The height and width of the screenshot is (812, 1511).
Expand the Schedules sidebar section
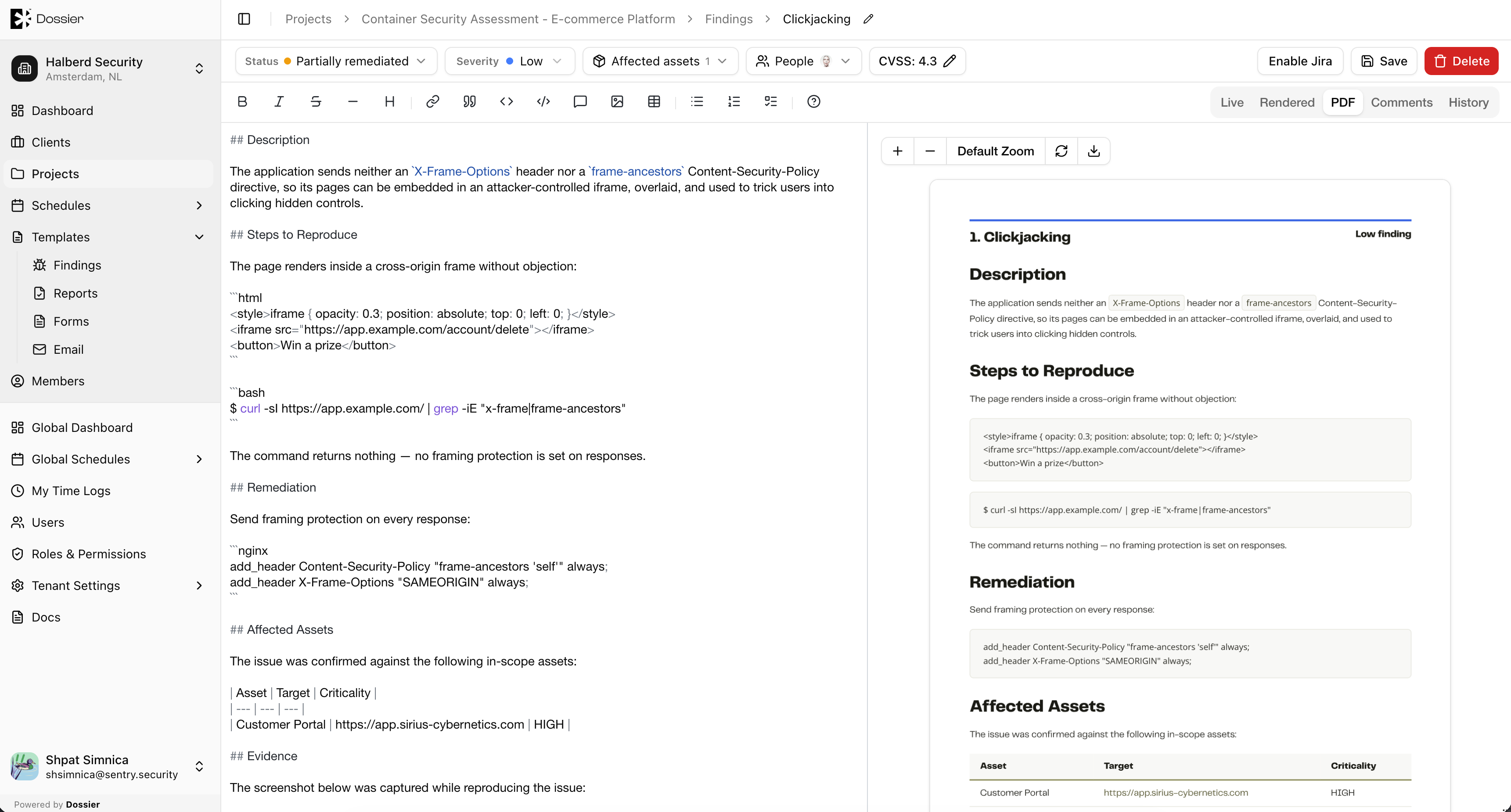tap(199, 205)
